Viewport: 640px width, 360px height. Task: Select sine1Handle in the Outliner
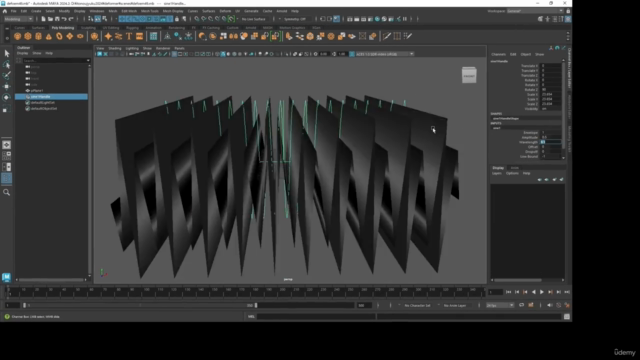[51, 97]
